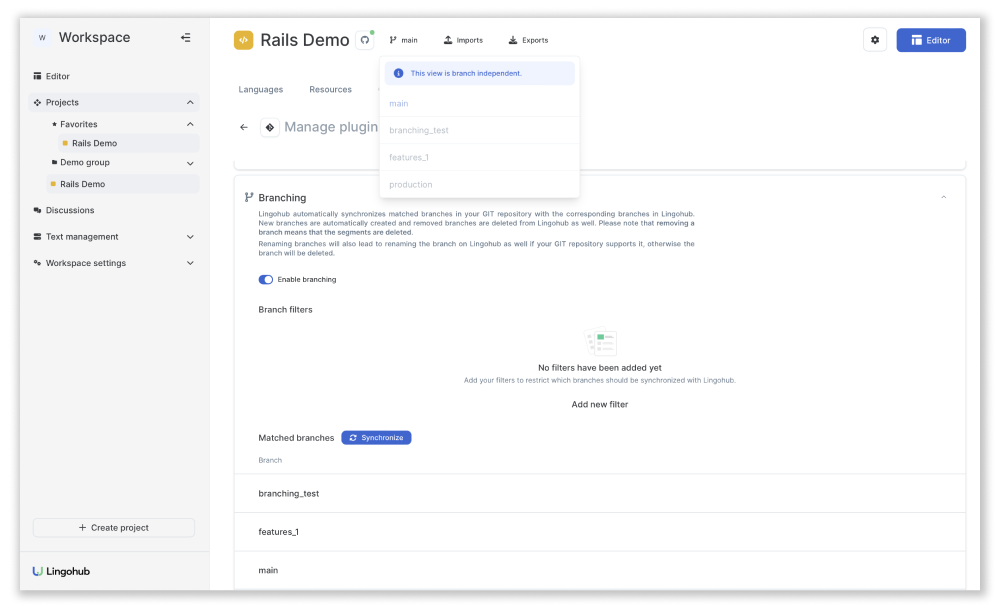Click the orange Rails Demo project icon
Screen dimensions: 1000x608
pyautogui.click(x=243, y=40)
